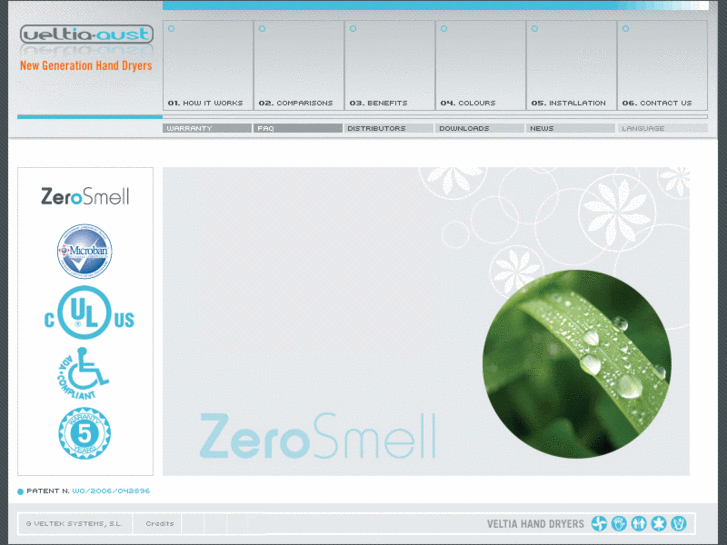Click the fan icon in footer
The image size is (727, 545).
(599, 524)
